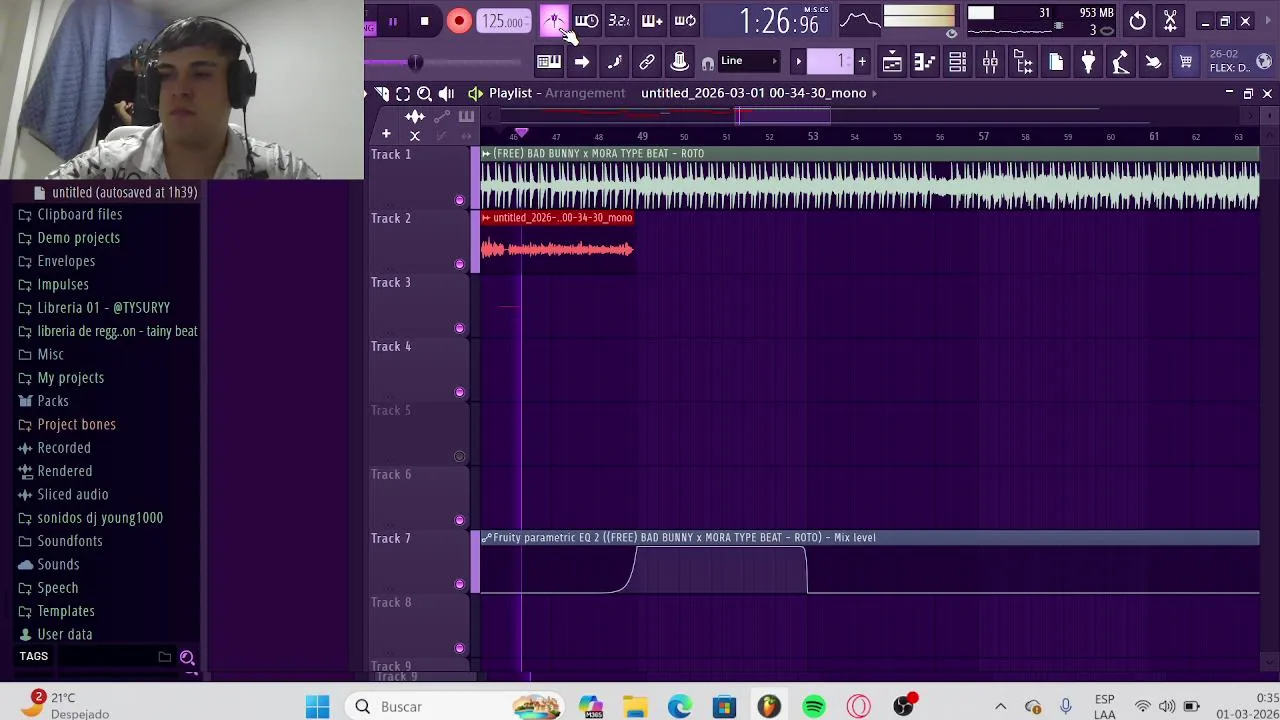Image resolution: width=1280 pixels, height=720 pixels.
Task: Open the BAD BUNNY x MORA clip menu arrow
Action: (486, 154)
